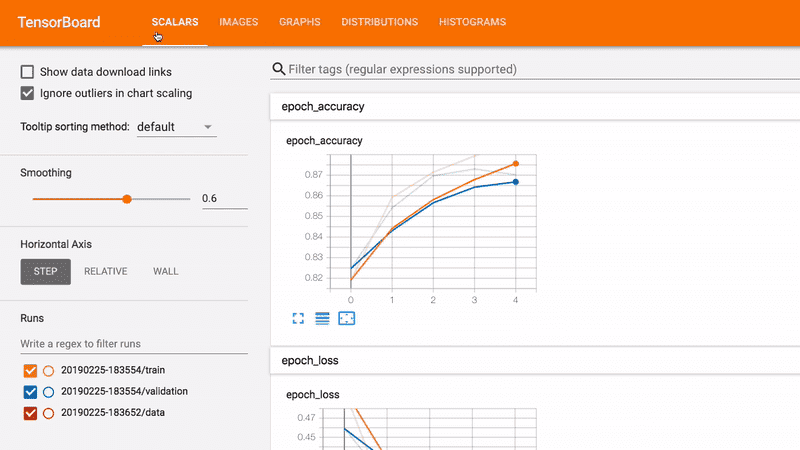Viewport: 800px width, 450px height.
Task: Click the search magnifier icon
Action: [x=279, y=70]
